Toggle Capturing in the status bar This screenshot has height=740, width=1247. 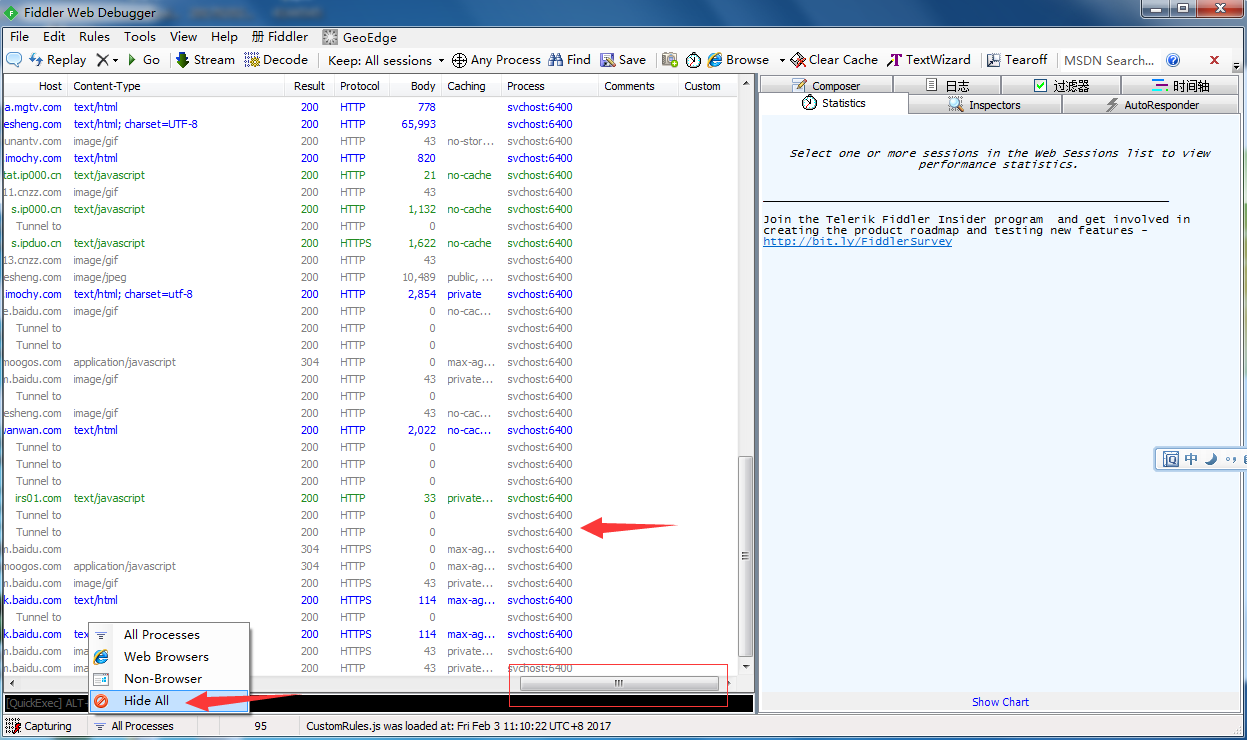(x=39, y=726)
